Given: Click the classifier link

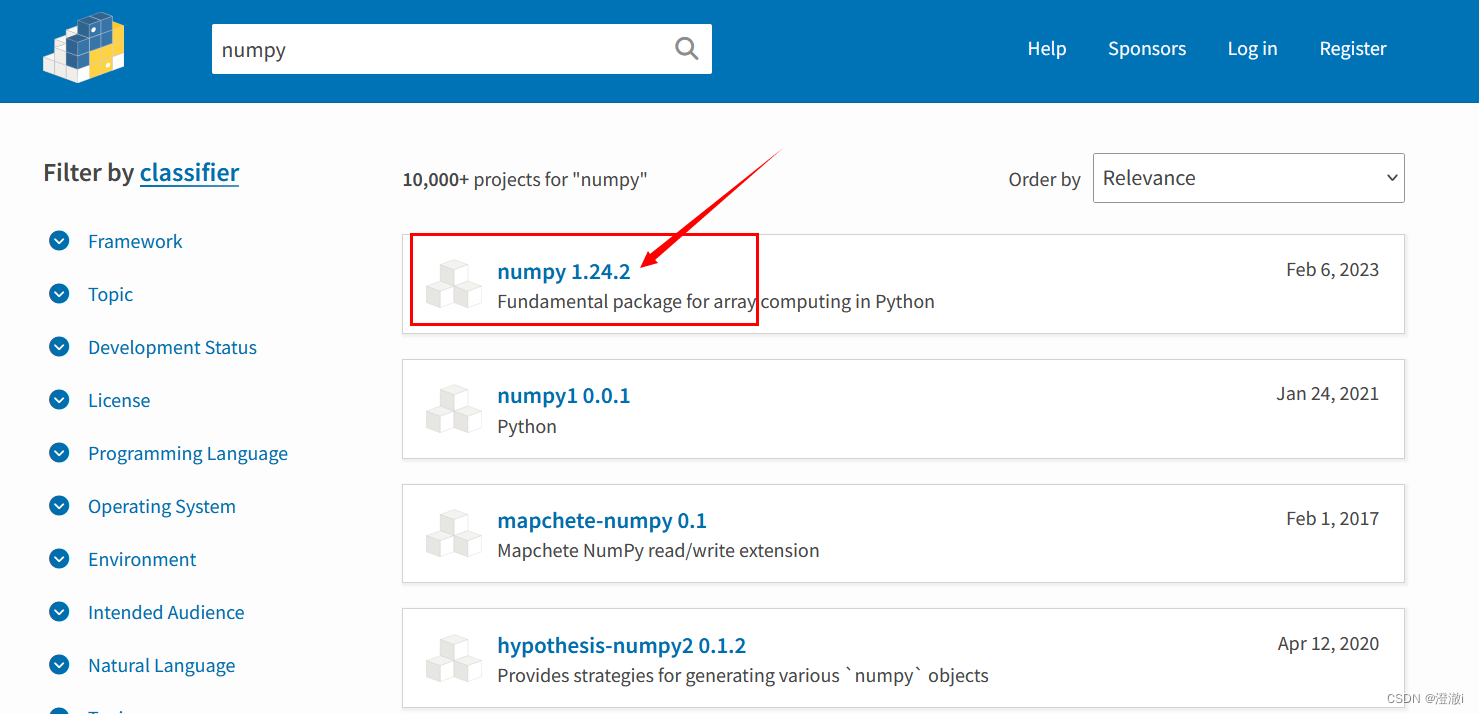Looking at the screenshot, I should [189, 172].
